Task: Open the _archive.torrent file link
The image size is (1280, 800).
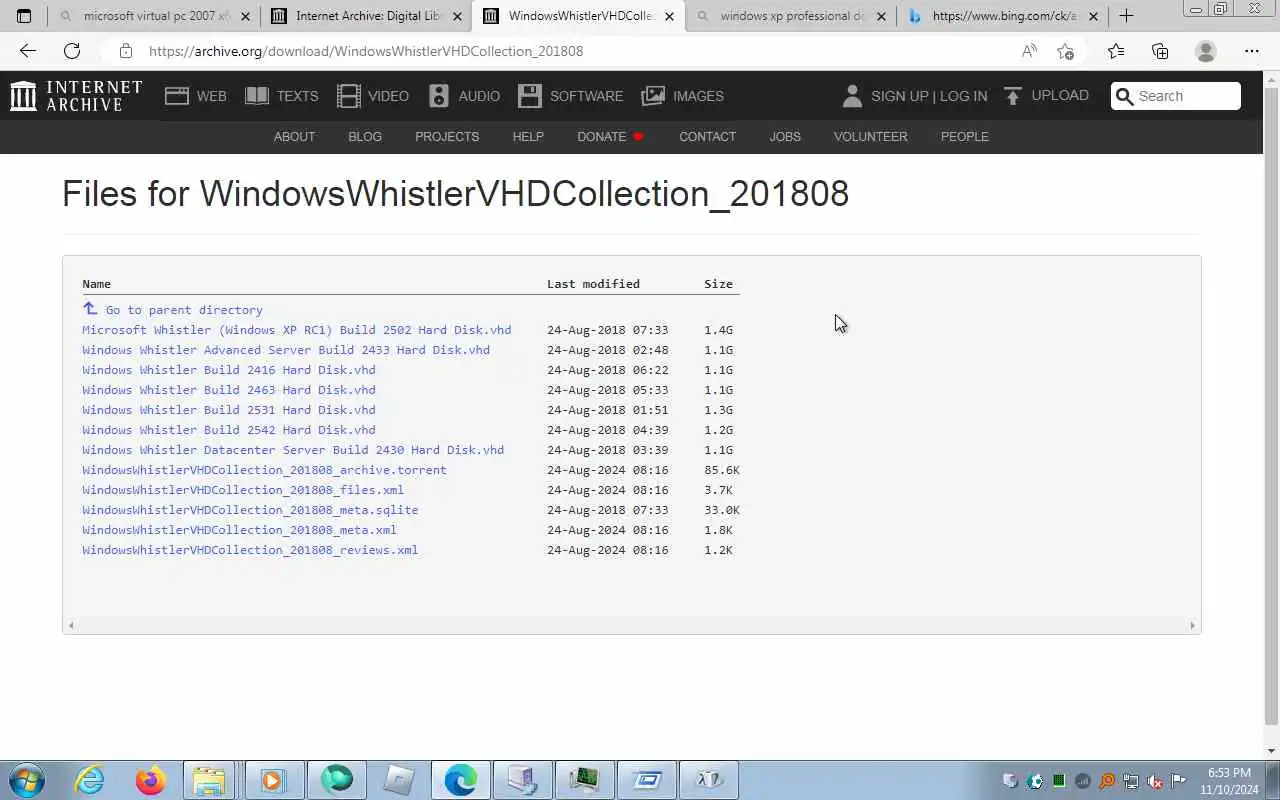Action: (x=264, y=469)
